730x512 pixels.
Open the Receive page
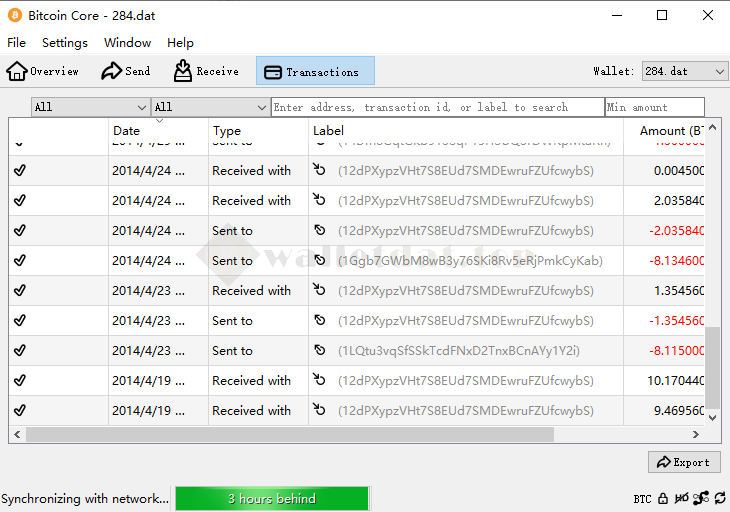tap(206, 71)
